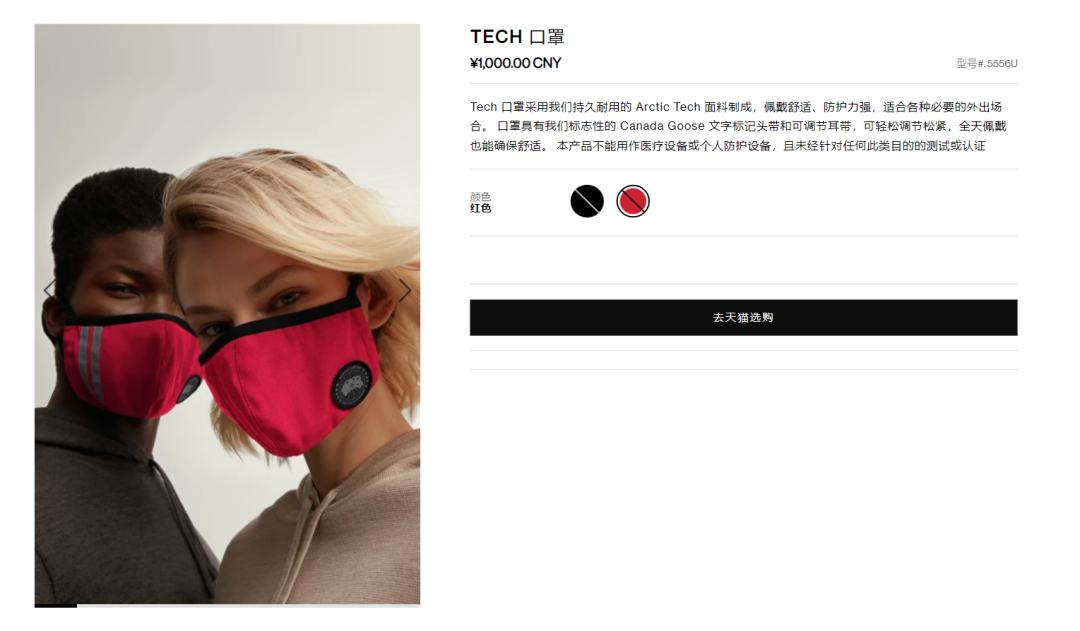
Task: Advance to the next product image arrow
Action: [x=405, y=291]
